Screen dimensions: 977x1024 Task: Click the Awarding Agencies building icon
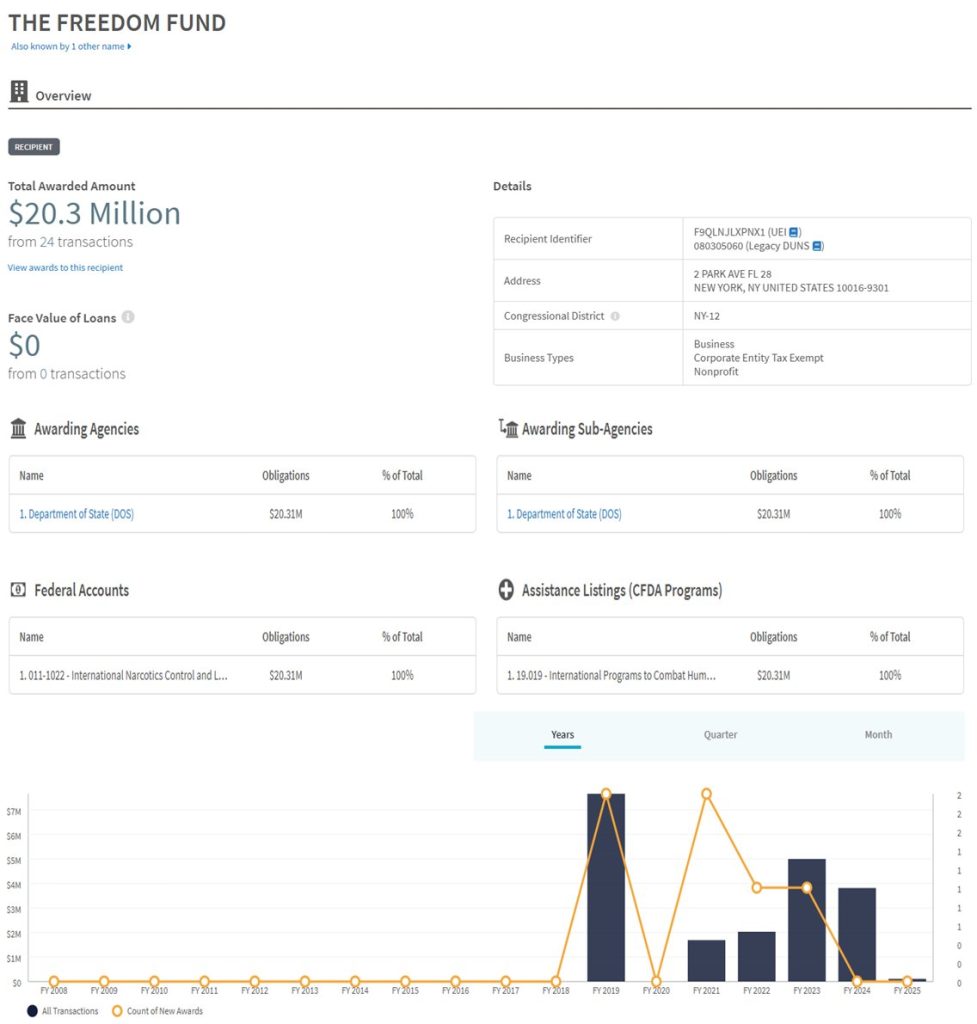[x=18, y=429]
